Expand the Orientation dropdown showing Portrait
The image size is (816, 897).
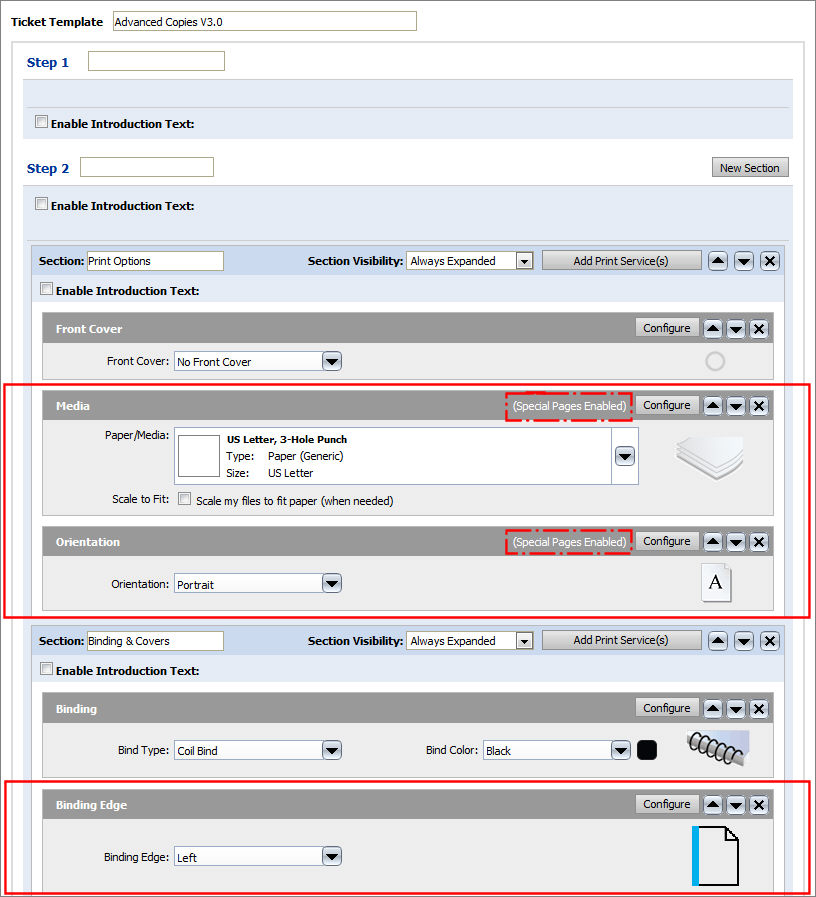332,584
